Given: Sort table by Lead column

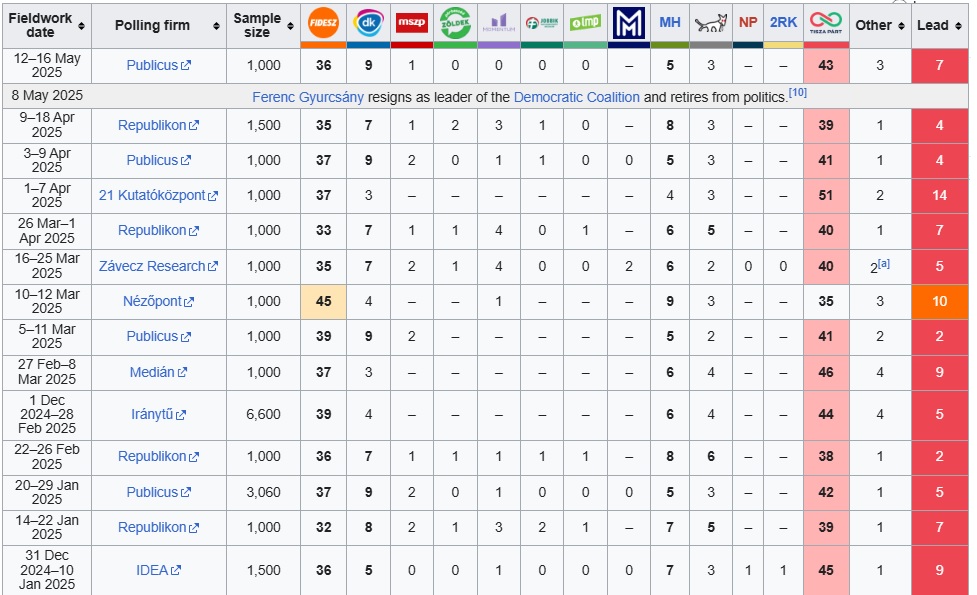Looking at the screenshot, I should pos(958,25).
